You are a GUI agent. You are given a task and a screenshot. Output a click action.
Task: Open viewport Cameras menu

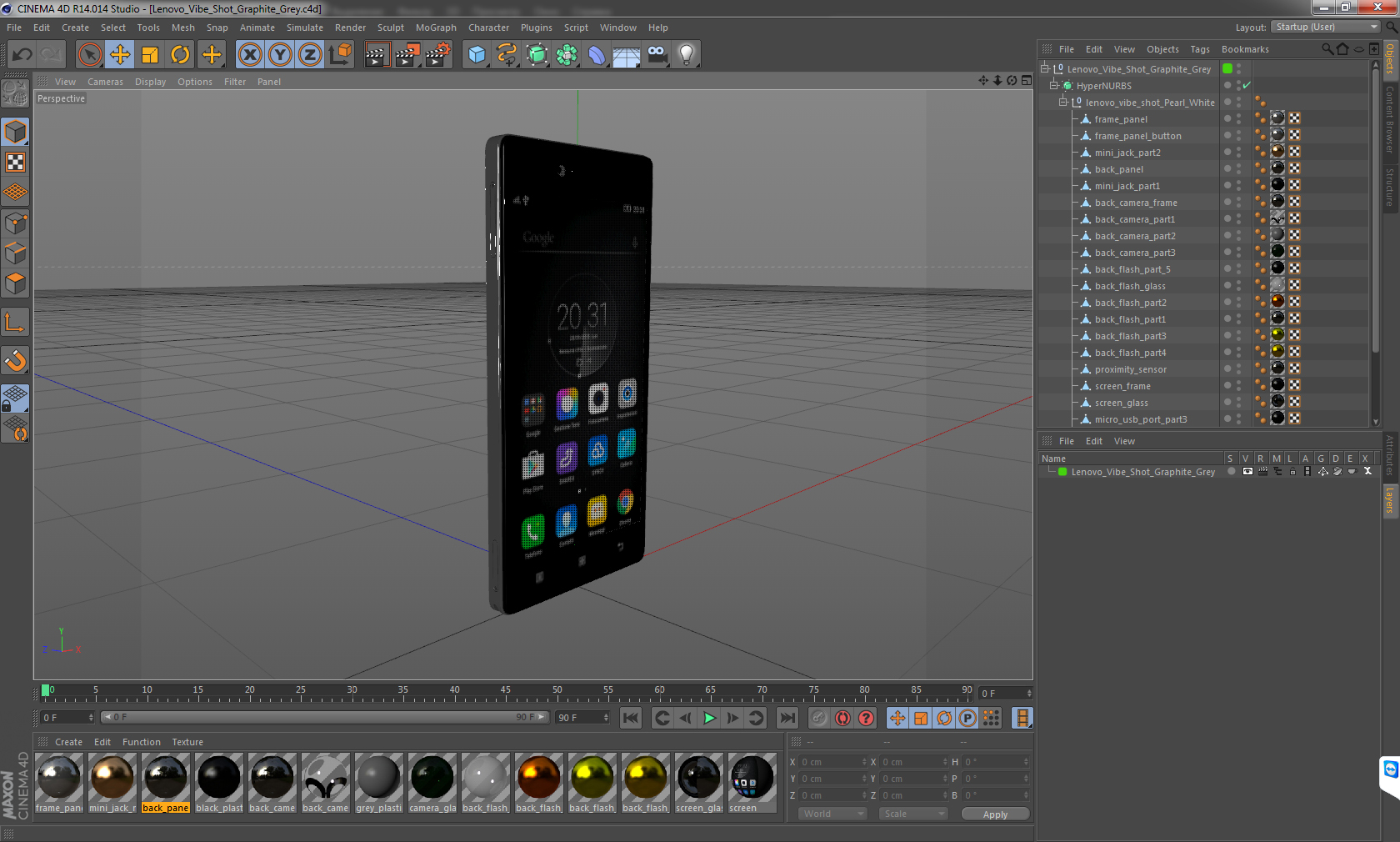105,82
